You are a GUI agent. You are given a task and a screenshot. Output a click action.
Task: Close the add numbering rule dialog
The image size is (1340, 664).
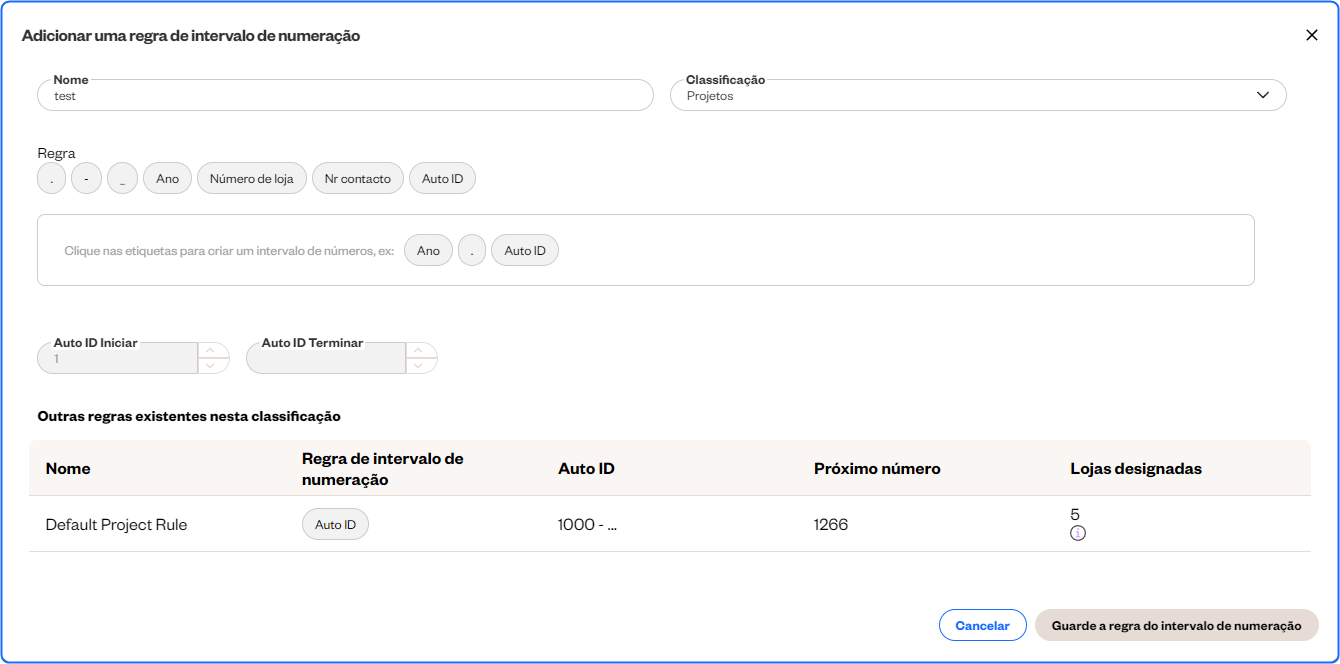click(1312, 35)
